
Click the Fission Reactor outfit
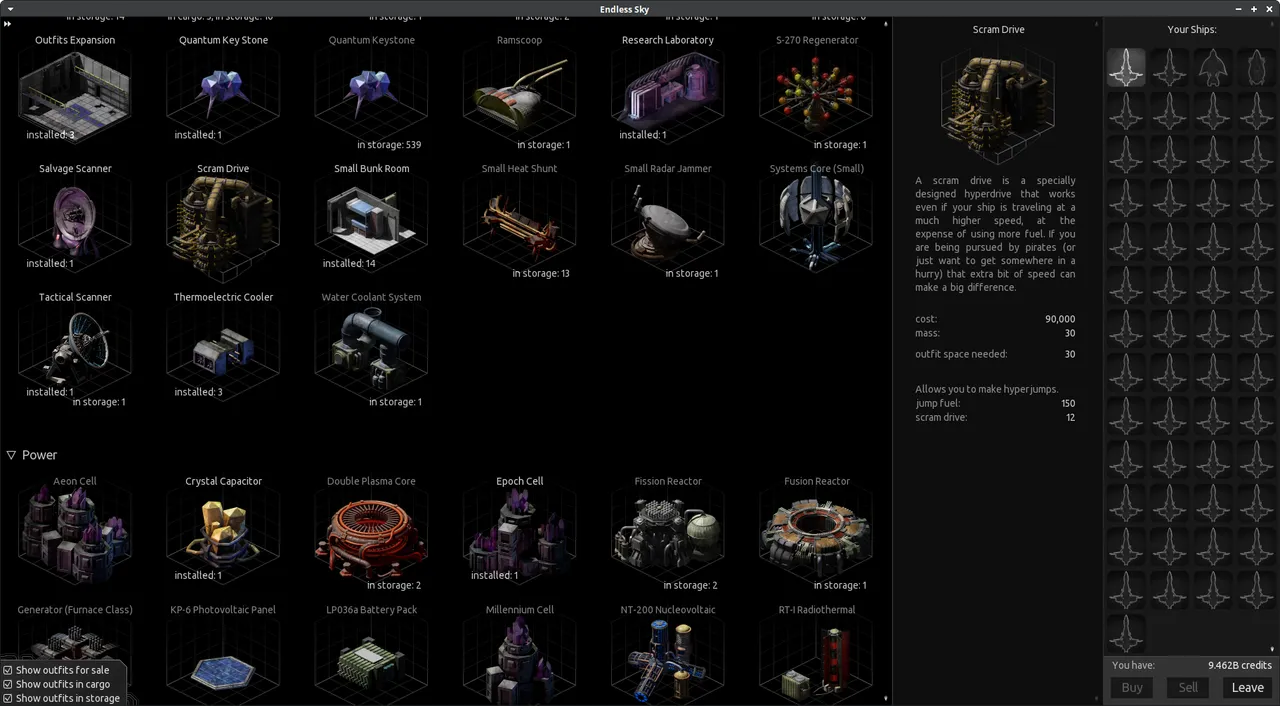(x=667, y=534)
